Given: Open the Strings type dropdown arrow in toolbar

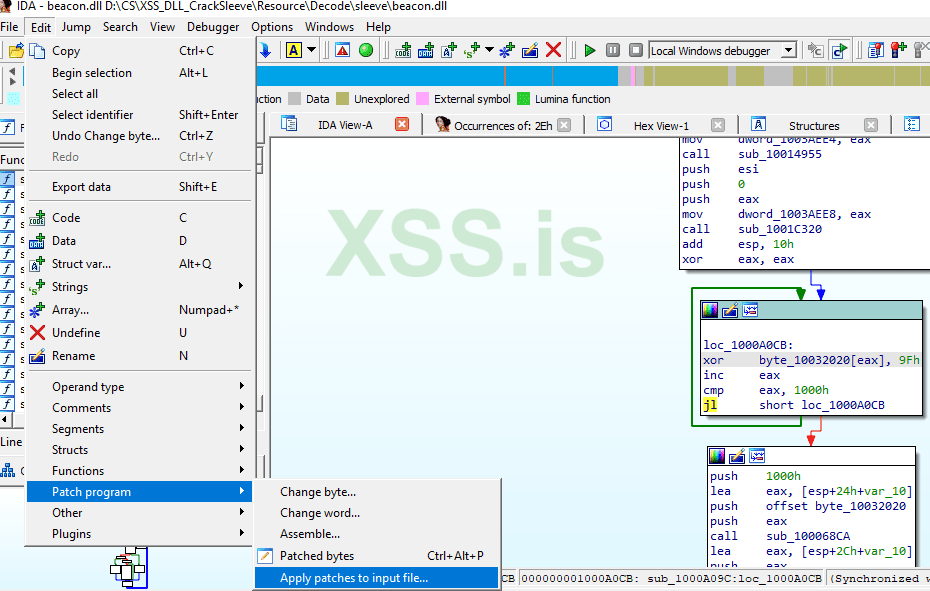Looking at the screenshot, I should 489,50.
